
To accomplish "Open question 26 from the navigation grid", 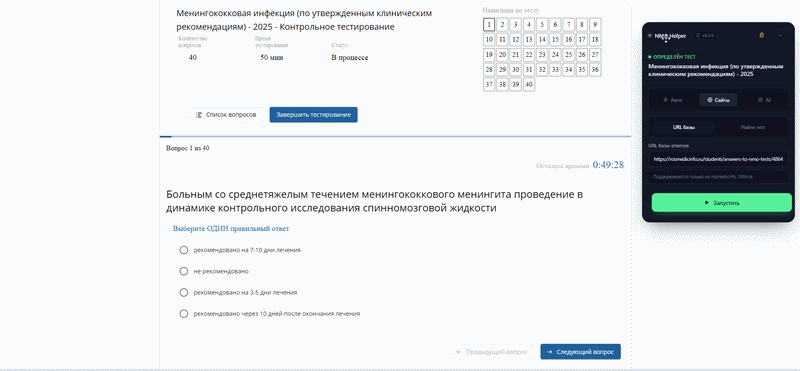I will click(582, 55).
